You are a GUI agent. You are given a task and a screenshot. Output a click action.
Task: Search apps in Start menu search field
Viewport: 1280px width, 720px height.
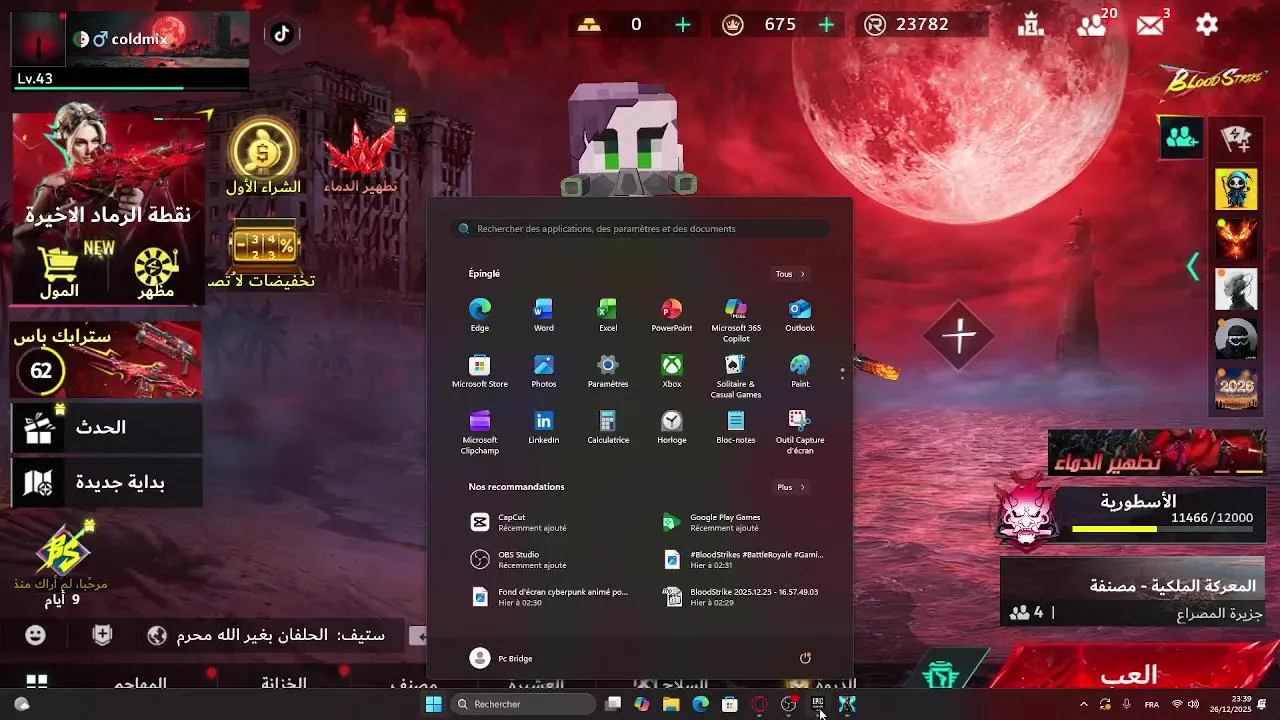click(x=640, y=229)
